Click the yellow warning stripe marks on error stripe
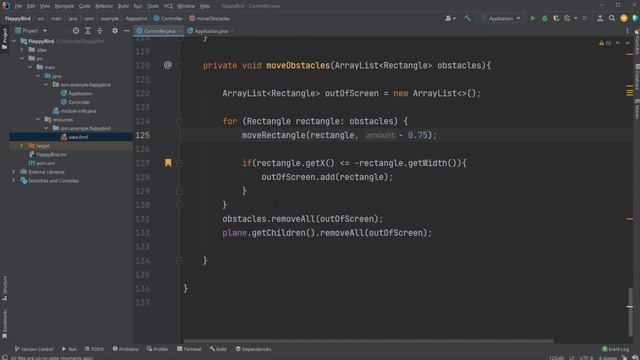The width and height of the screenshot is (640, 360). coord(630,91)
